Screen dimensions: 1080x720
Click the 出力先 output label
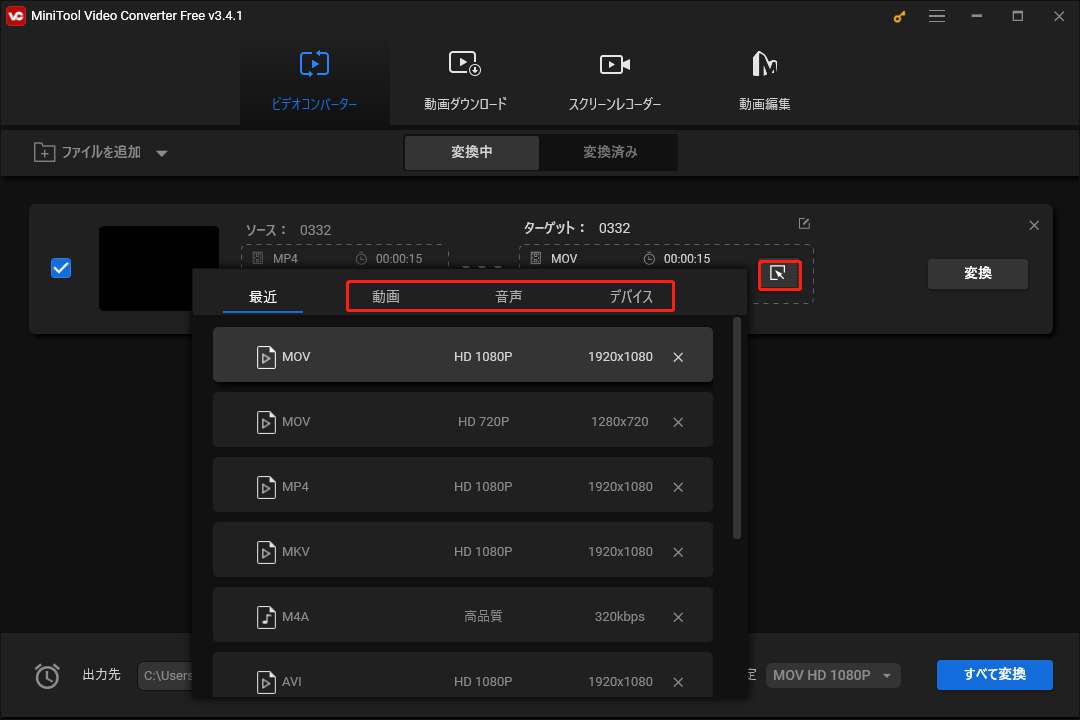tap(101, 675)
